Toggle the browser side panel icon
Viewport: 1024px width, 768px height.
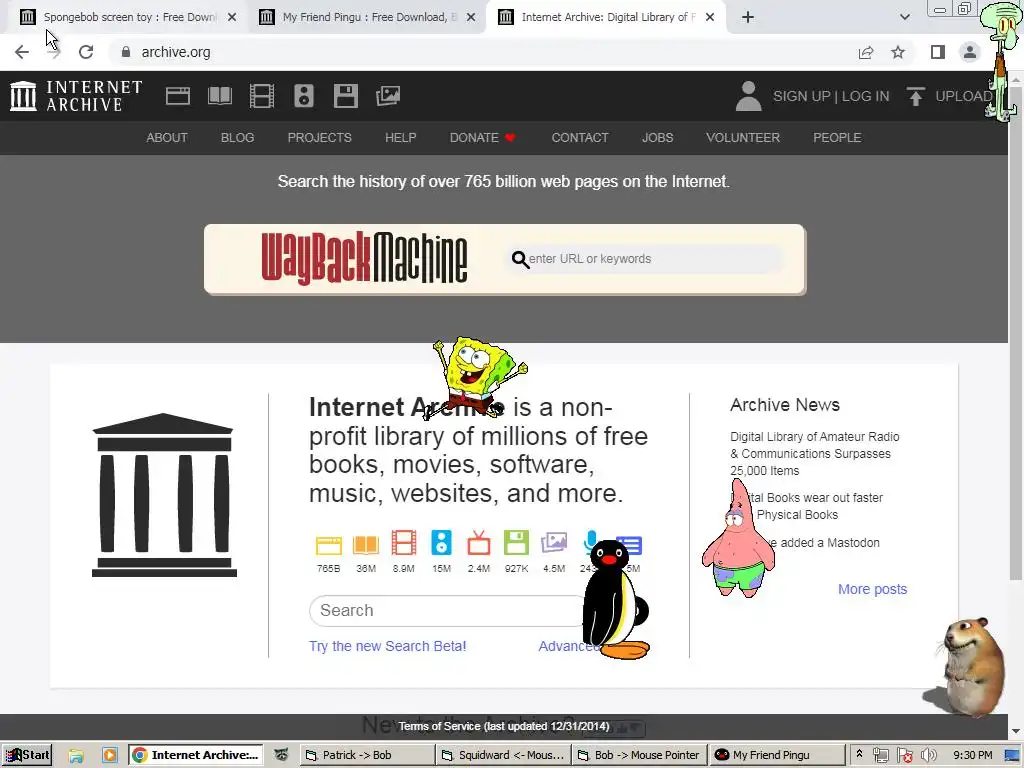coord(938,52)
